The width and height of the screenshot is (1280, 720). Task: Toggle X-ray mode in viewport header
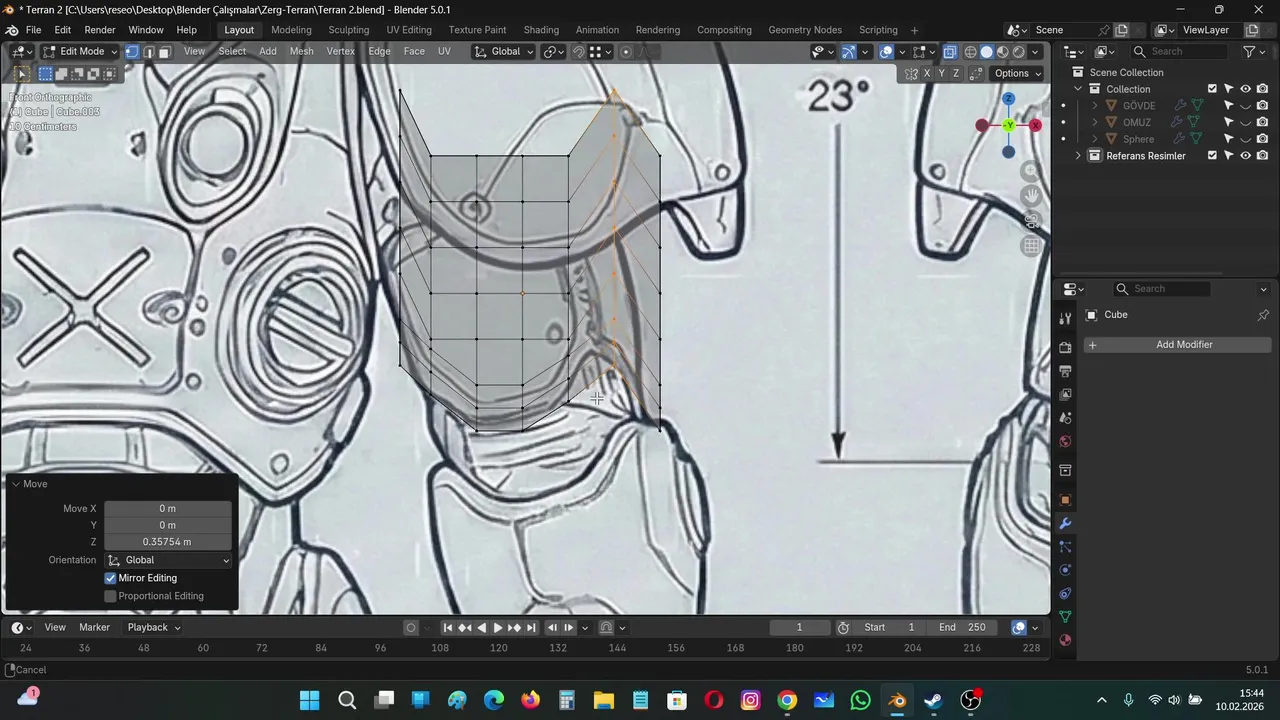tap(949, 52)
